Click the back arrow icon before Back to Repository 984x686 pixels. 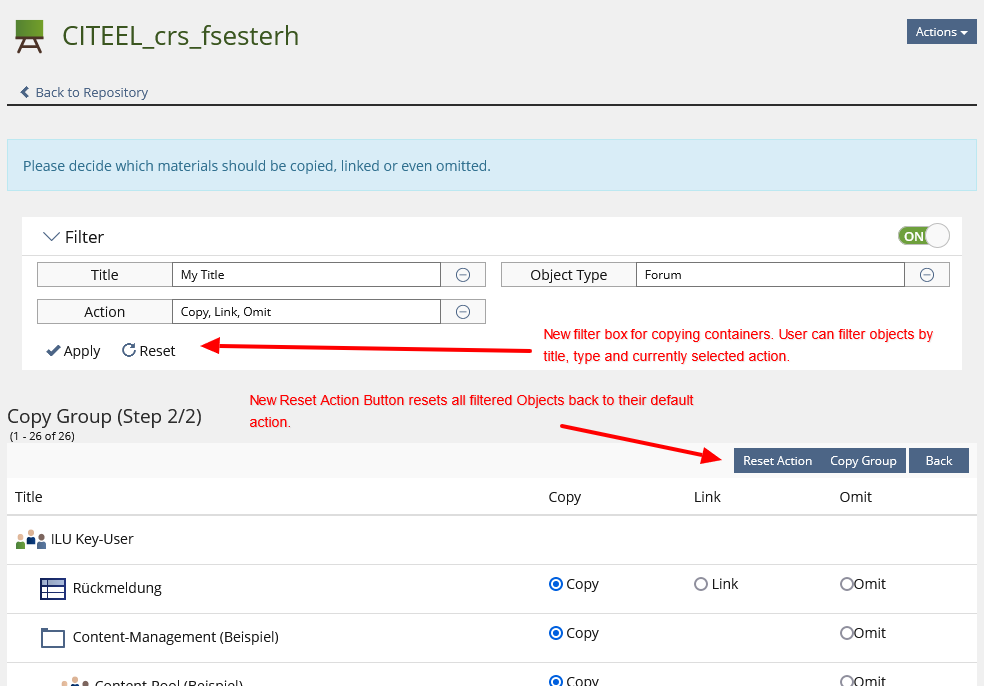(25, 92)
